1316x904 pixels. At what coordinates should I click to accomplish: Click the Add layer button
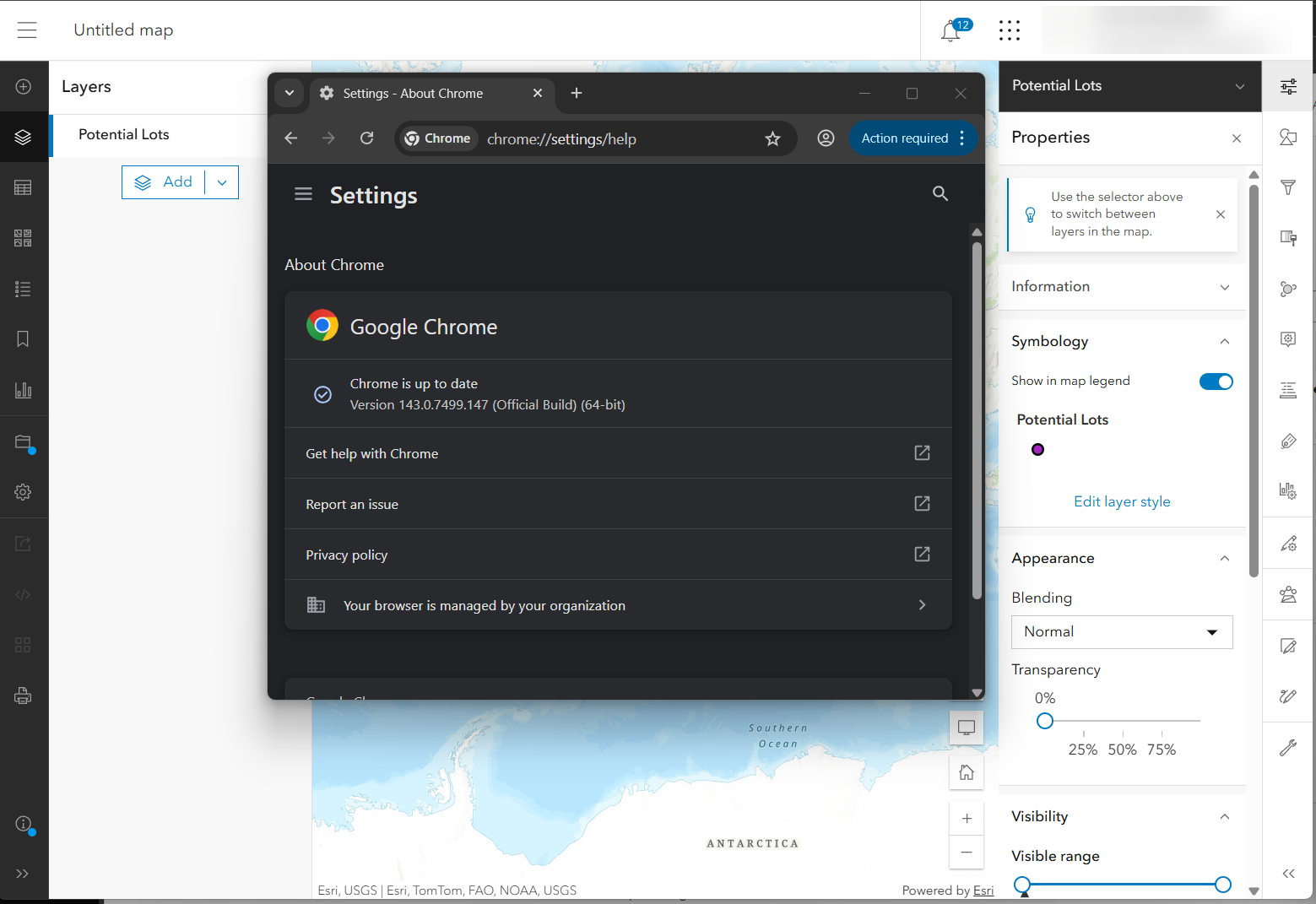[164, 182]
